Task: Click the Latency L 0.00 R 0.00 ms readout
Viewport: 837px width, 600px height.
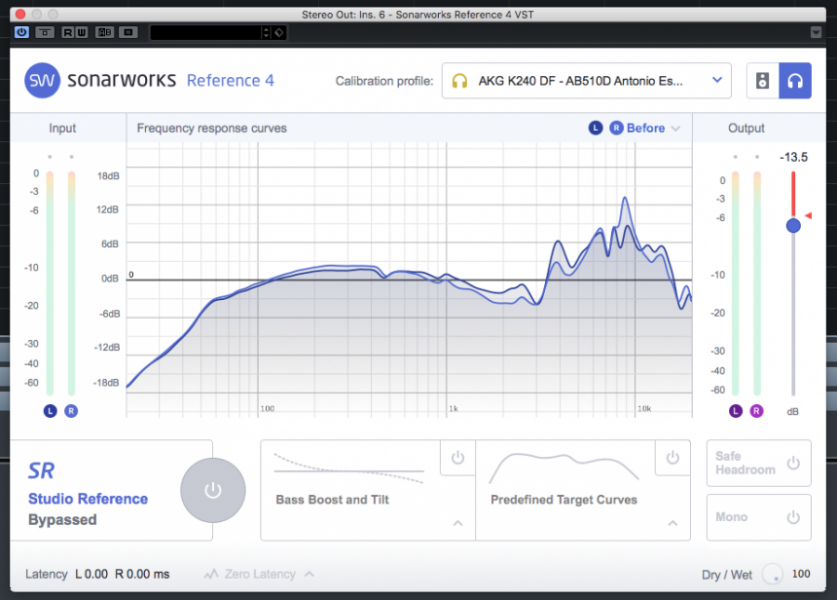Action: pos(97,574)
